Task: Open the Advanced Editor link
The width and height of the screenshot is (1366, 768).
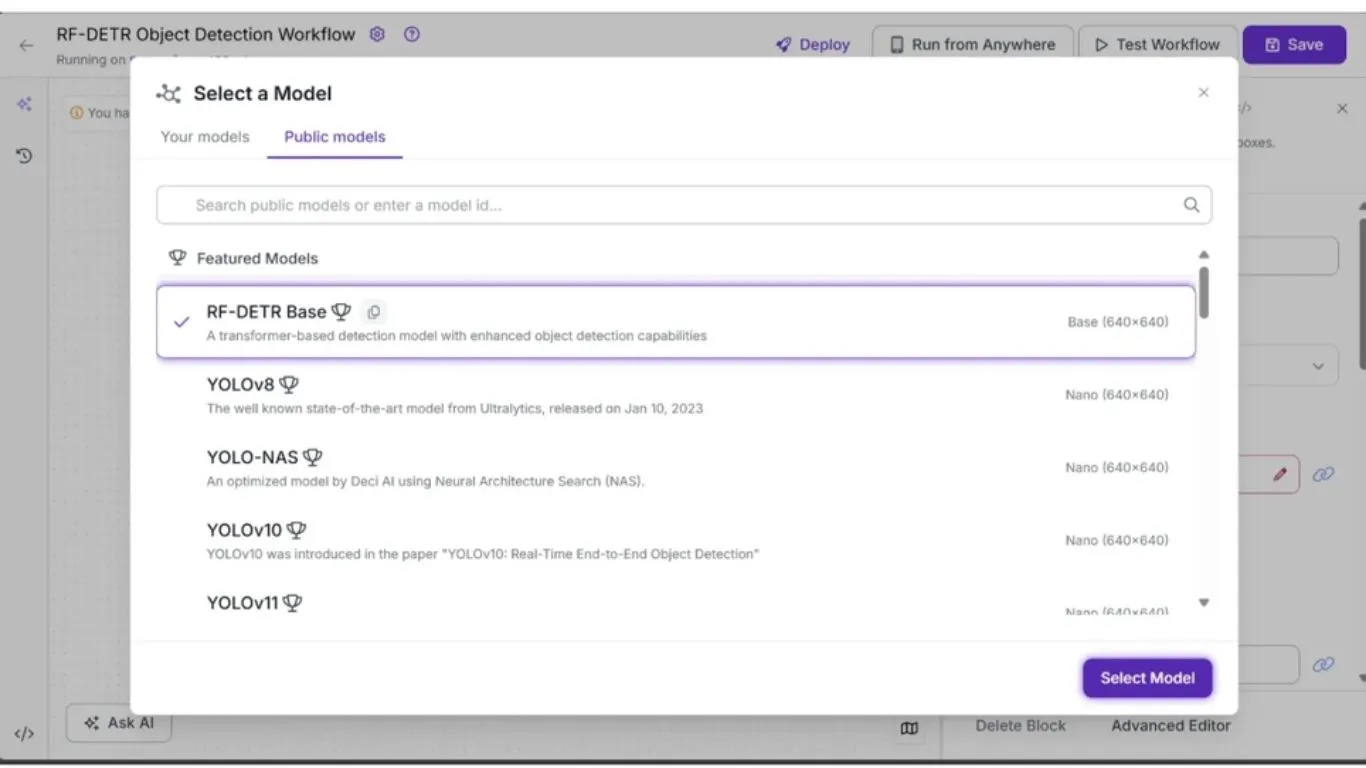Action: point(1171,726)
